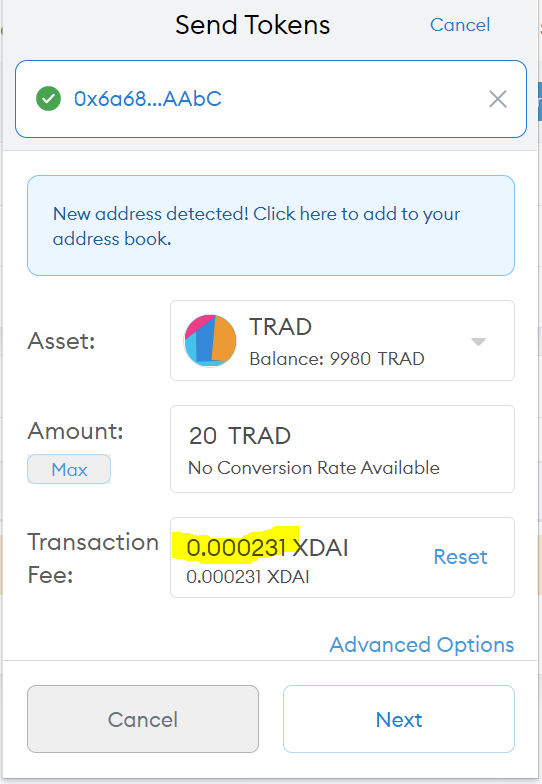Viewport: 542px width, 784px height.
Task: Click the Transaction Fee label
Action: pyautogui.click(x=93, y=558)
